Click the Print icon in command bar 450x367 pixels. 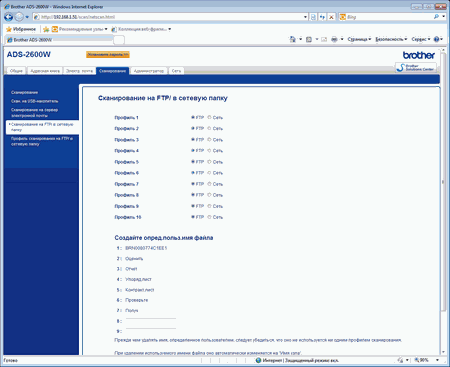[x=334, y=39]
